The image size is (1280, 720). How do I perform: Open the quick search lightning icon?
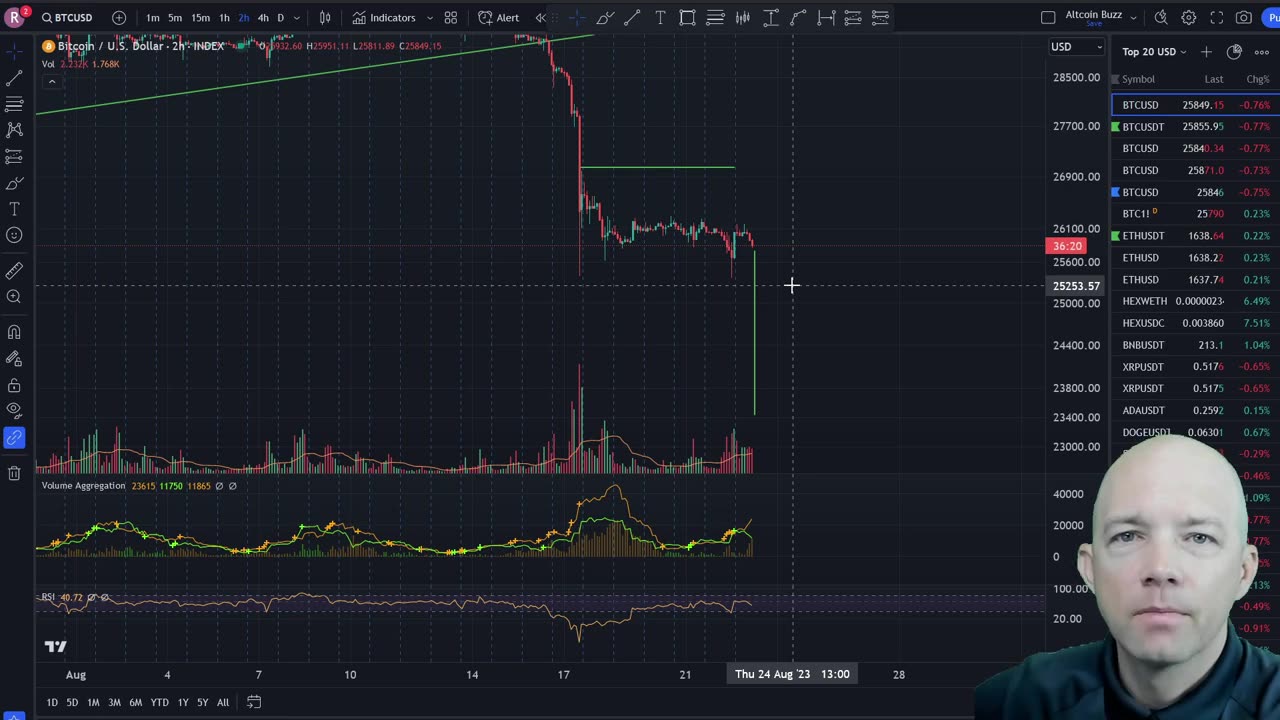1161,18
